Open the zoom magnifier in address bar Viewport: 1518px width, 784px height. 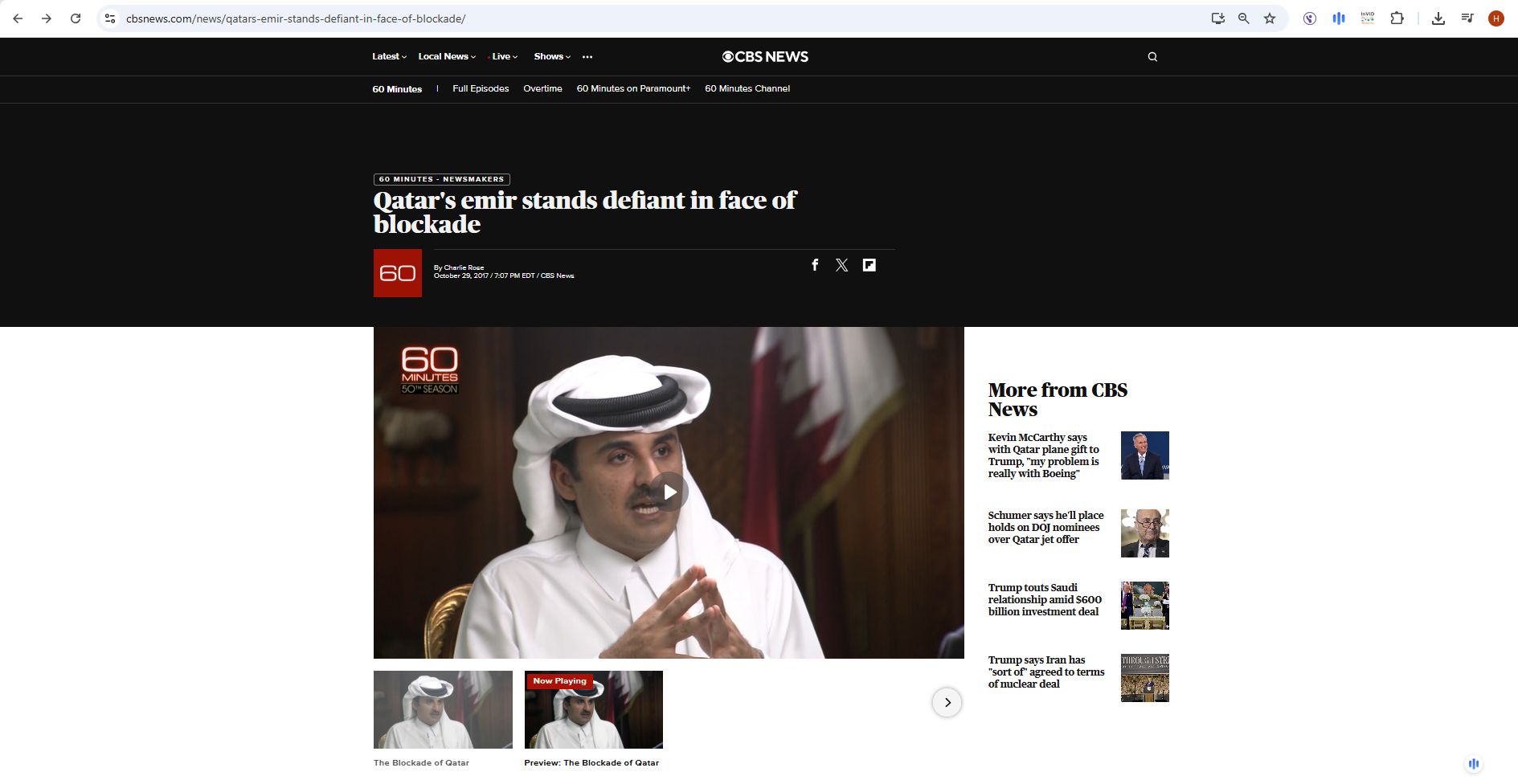point(1244,18)
